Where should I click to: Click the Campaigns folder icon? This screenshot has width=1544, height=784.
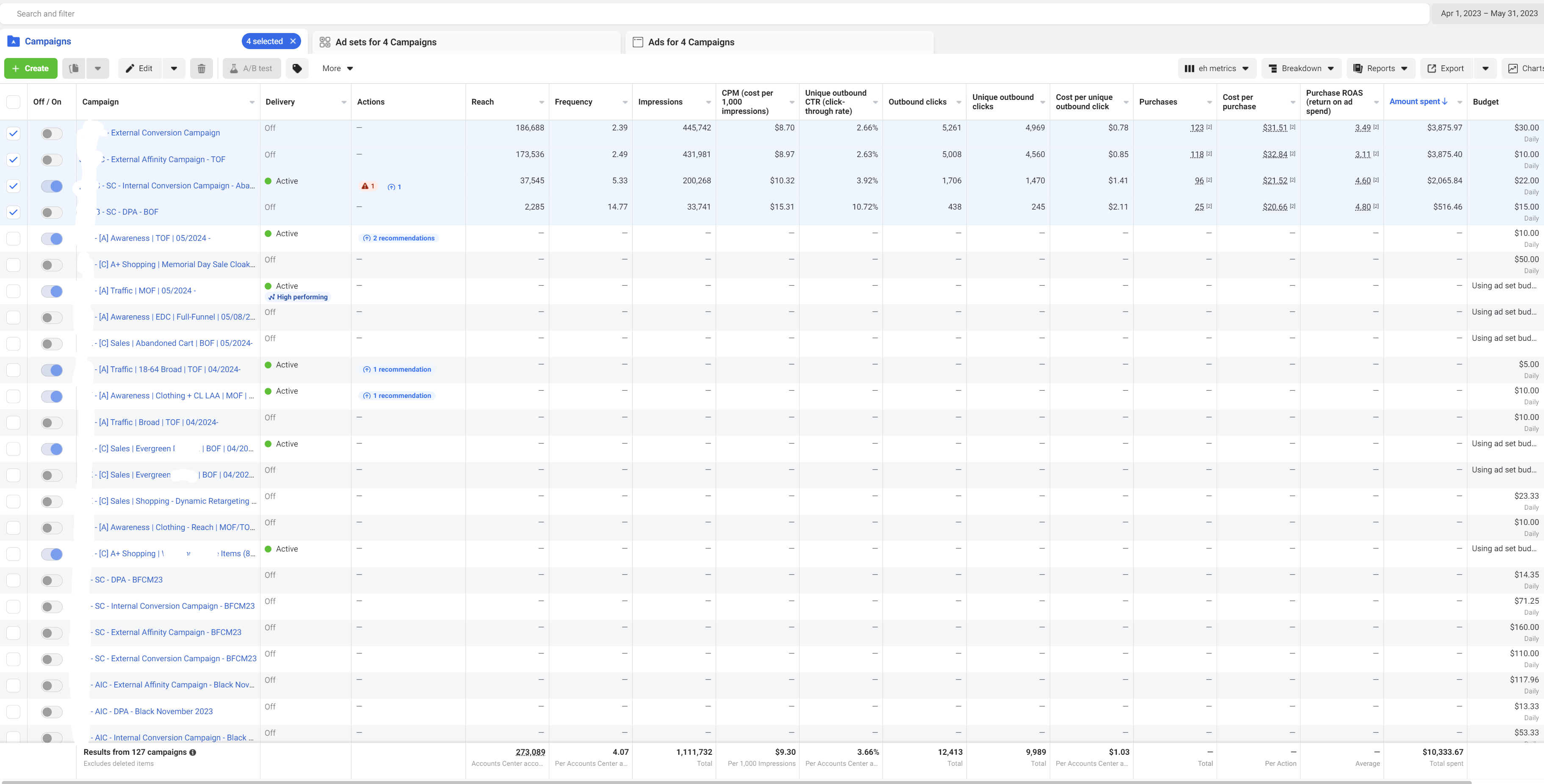pyautogui.click(x=13, y=41)
